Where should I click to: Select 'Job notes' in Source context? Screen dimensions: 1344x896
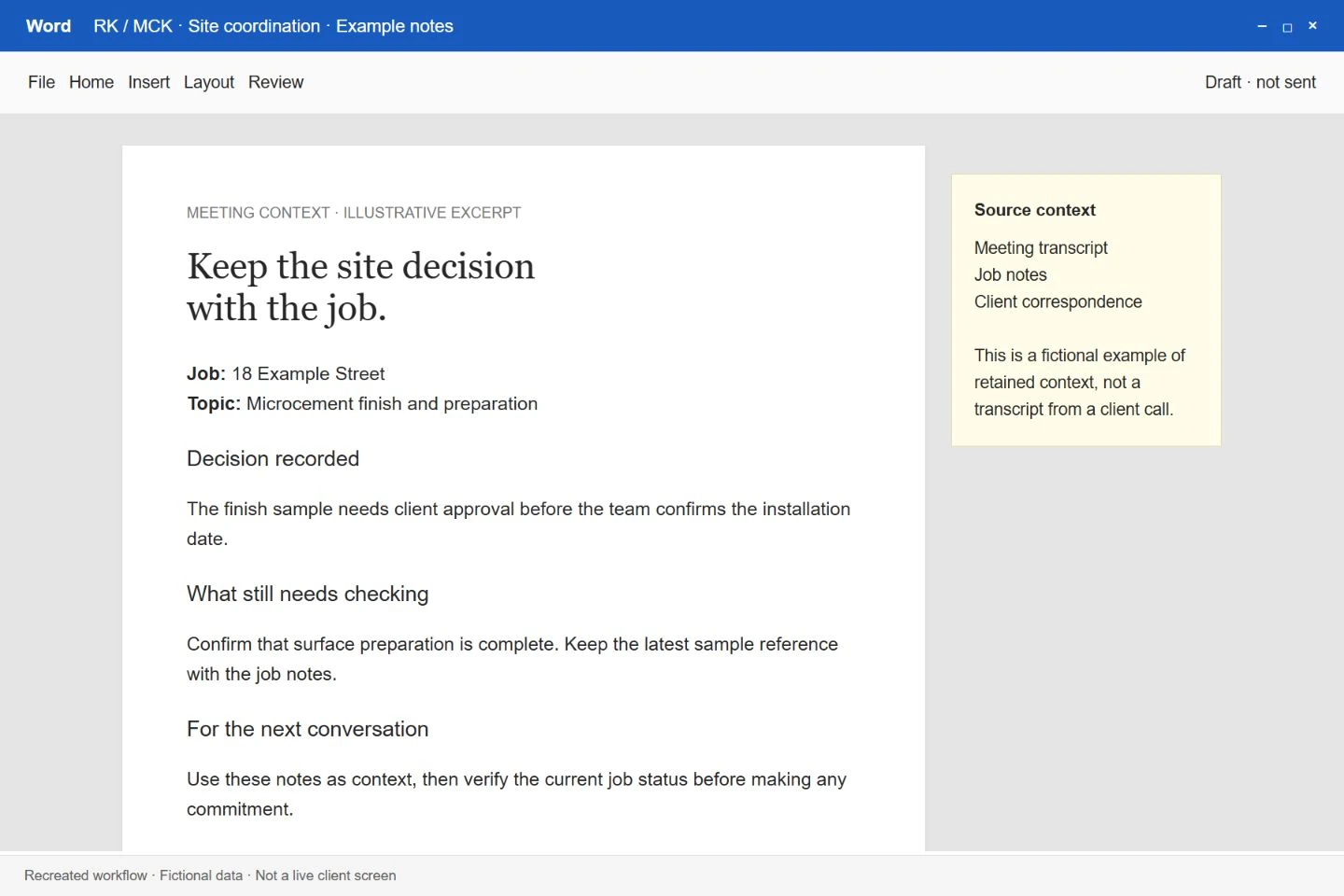click(1011, 274)
